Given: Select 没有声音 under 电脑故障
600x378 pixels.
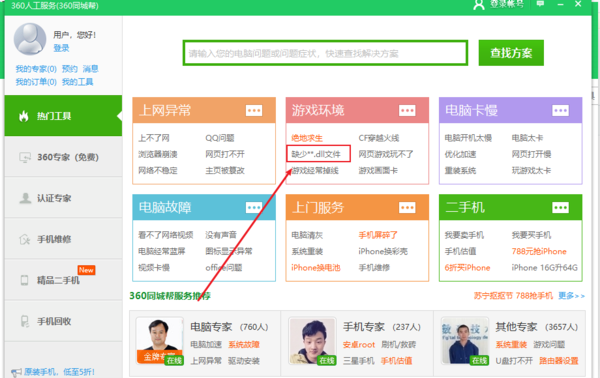Looking at the screenshot, I should 221,235.
